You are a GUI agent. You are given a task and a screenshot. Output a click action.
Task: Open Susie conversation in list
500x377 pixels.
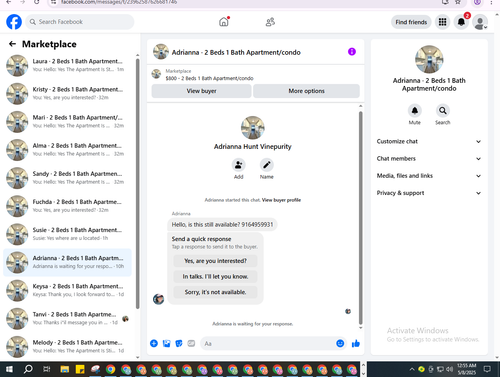click(67, 234)
